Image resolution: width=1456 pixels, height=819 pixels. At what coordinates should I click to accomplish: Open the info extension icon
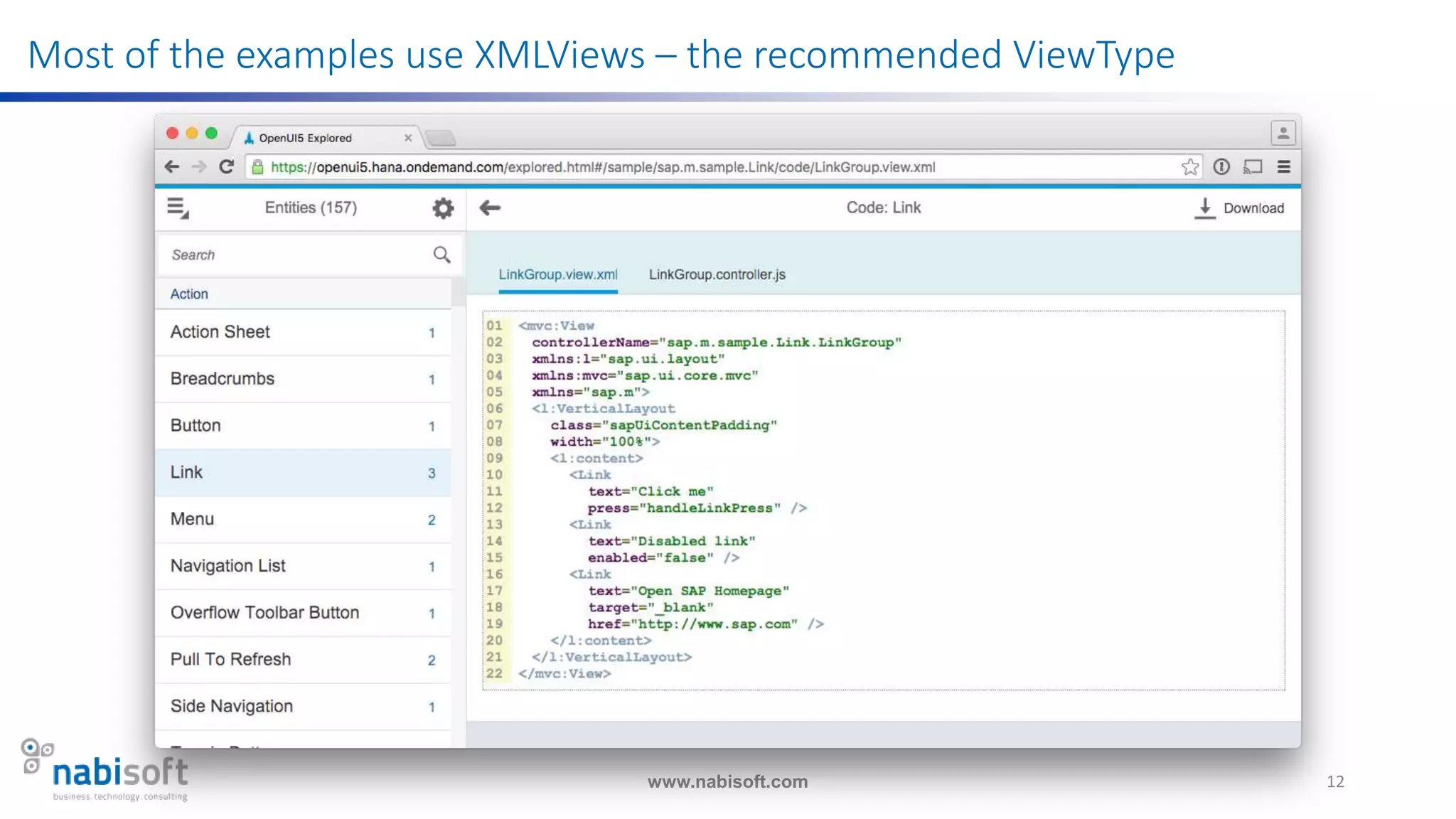[1221, 167]
